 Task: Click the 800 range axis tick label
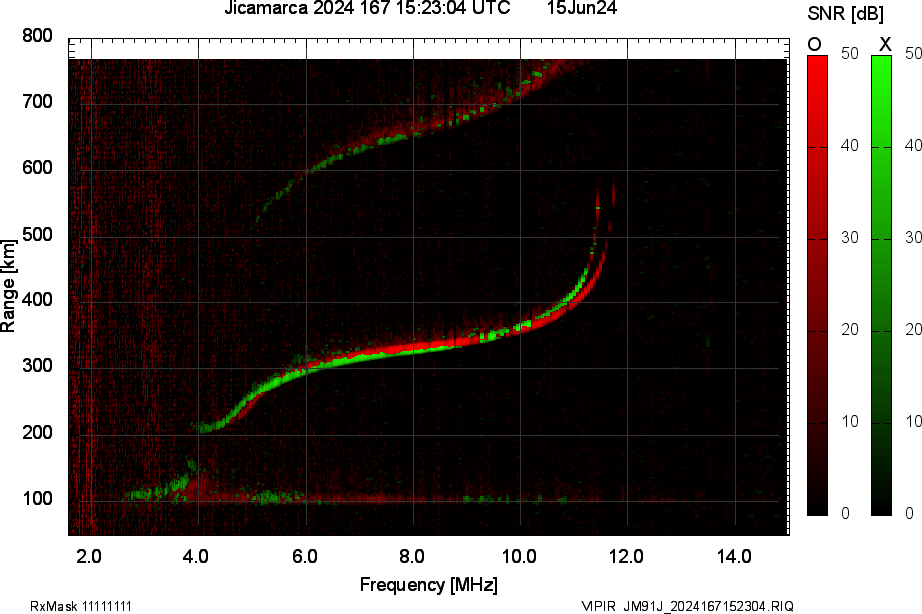coord(37,36)
